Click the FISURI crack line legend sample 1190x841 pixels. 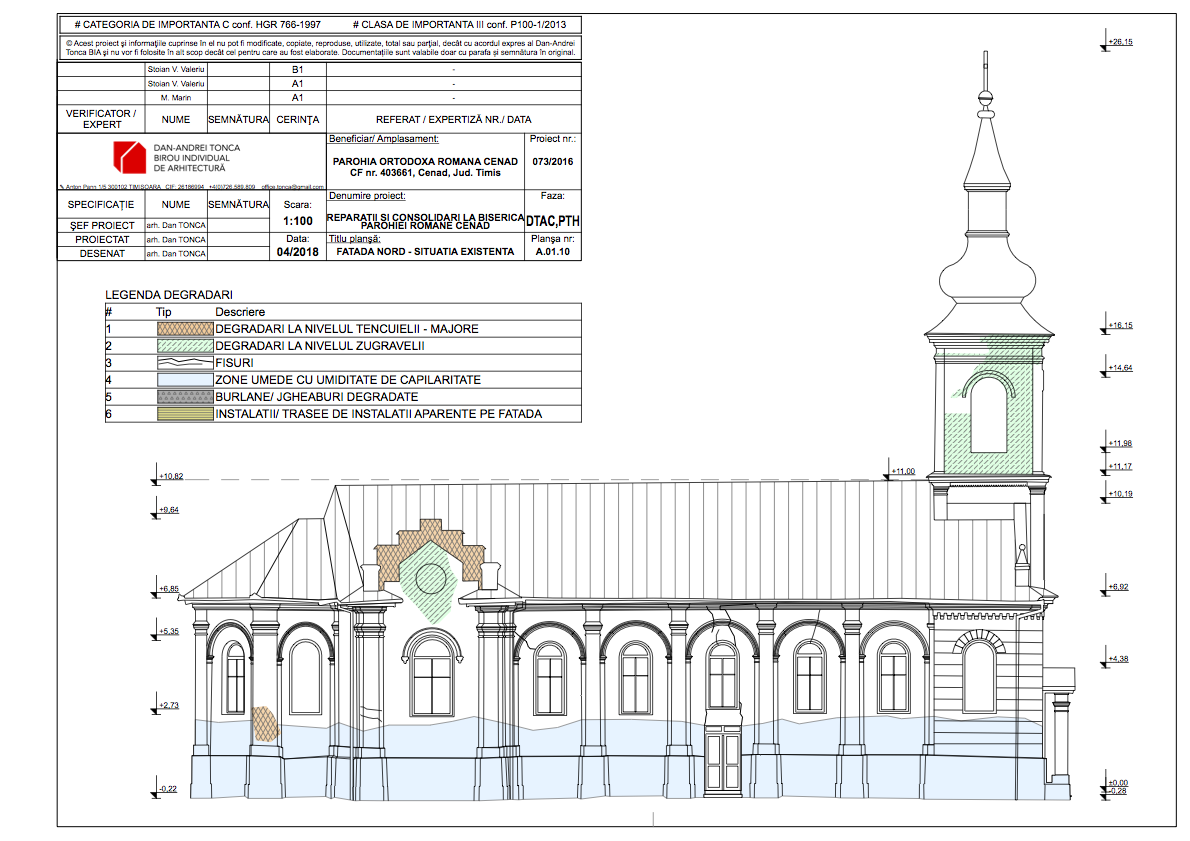pos(184,363)
